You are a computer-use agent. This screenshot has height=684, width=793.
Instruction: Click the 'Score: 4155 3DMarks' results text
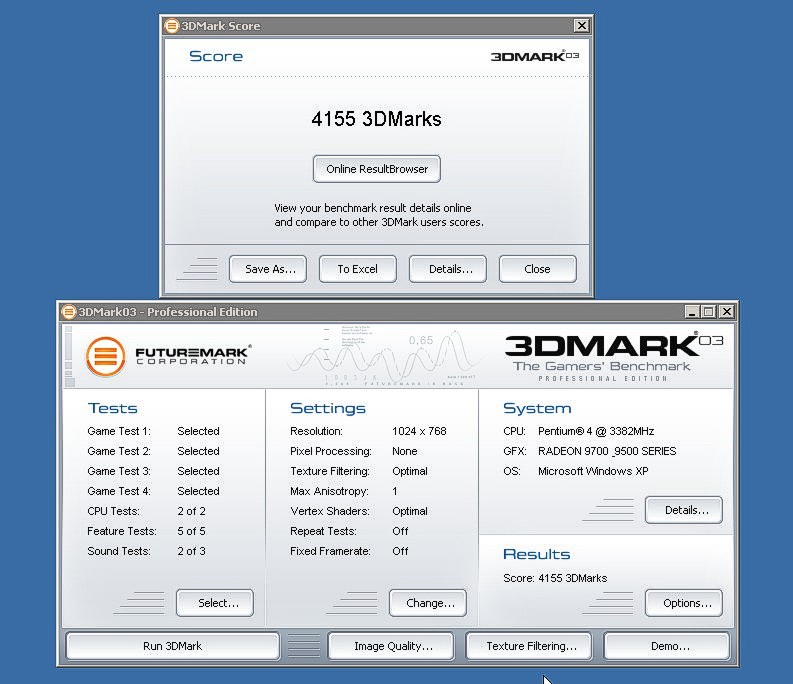(x=555, y=578)
